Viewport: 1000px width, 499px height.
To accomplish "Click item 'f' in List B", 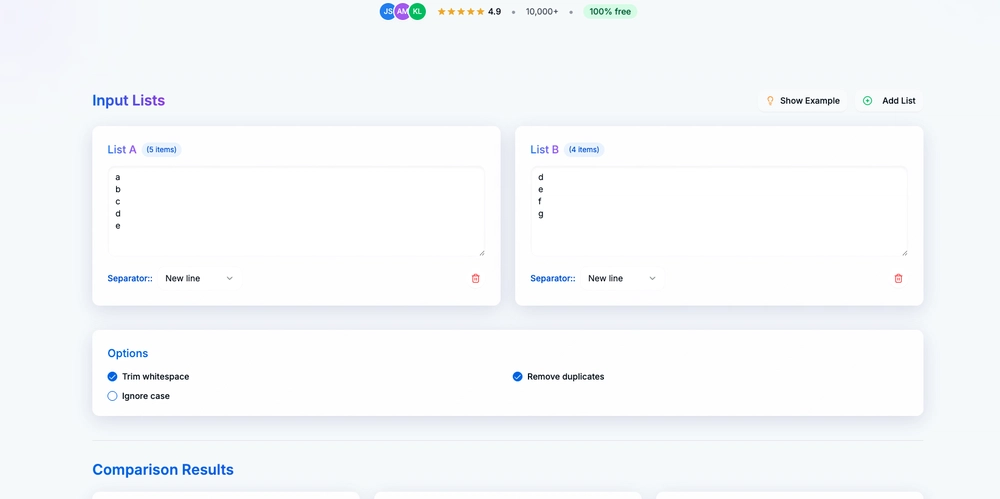I will 540,201.
